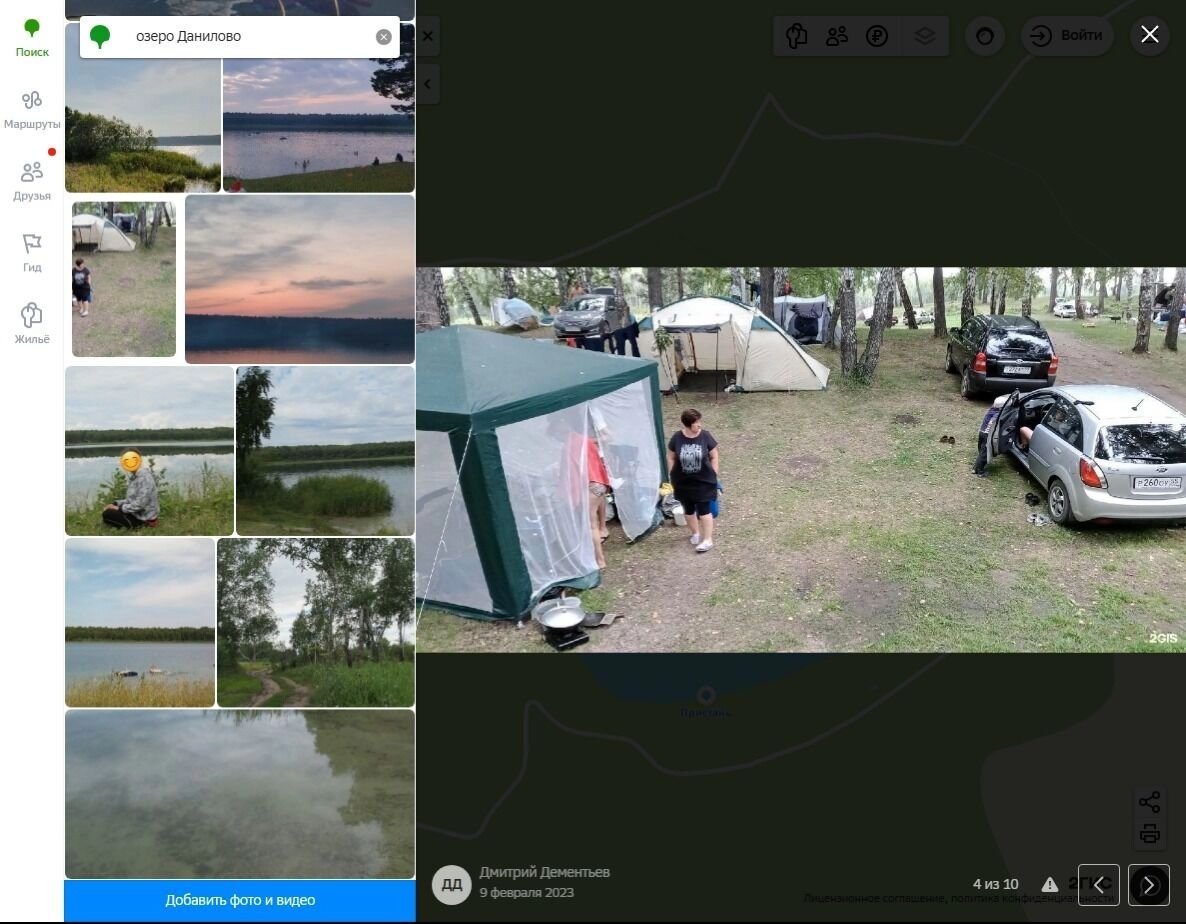The height and width of the screenshot is (924, 1186).
Task: Open Дмитрий Дементьев author profile
Action: (x=544, y=872)
